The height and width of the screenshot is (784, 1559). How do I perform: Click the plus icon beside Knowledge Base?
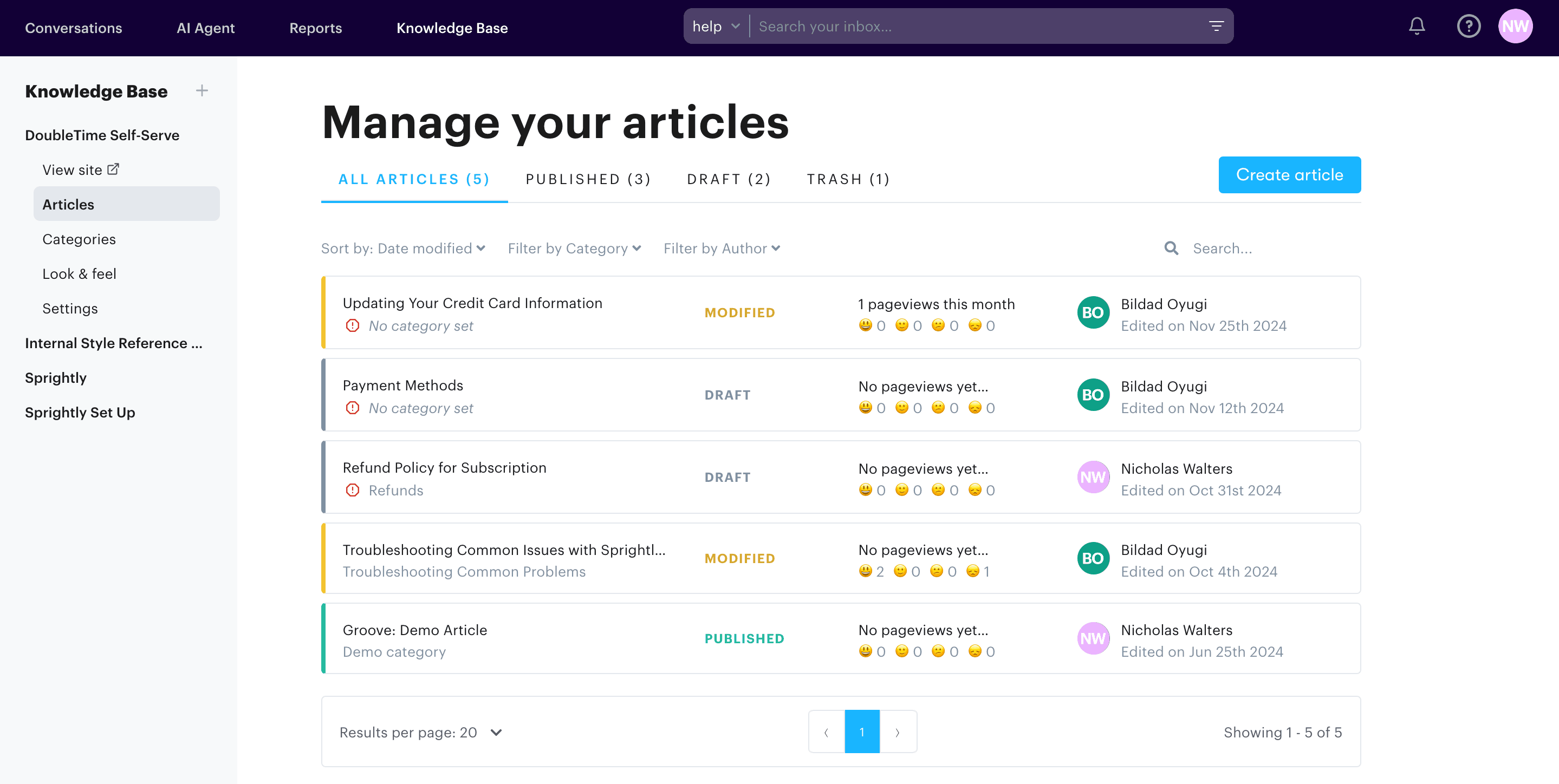coord(202,91)
